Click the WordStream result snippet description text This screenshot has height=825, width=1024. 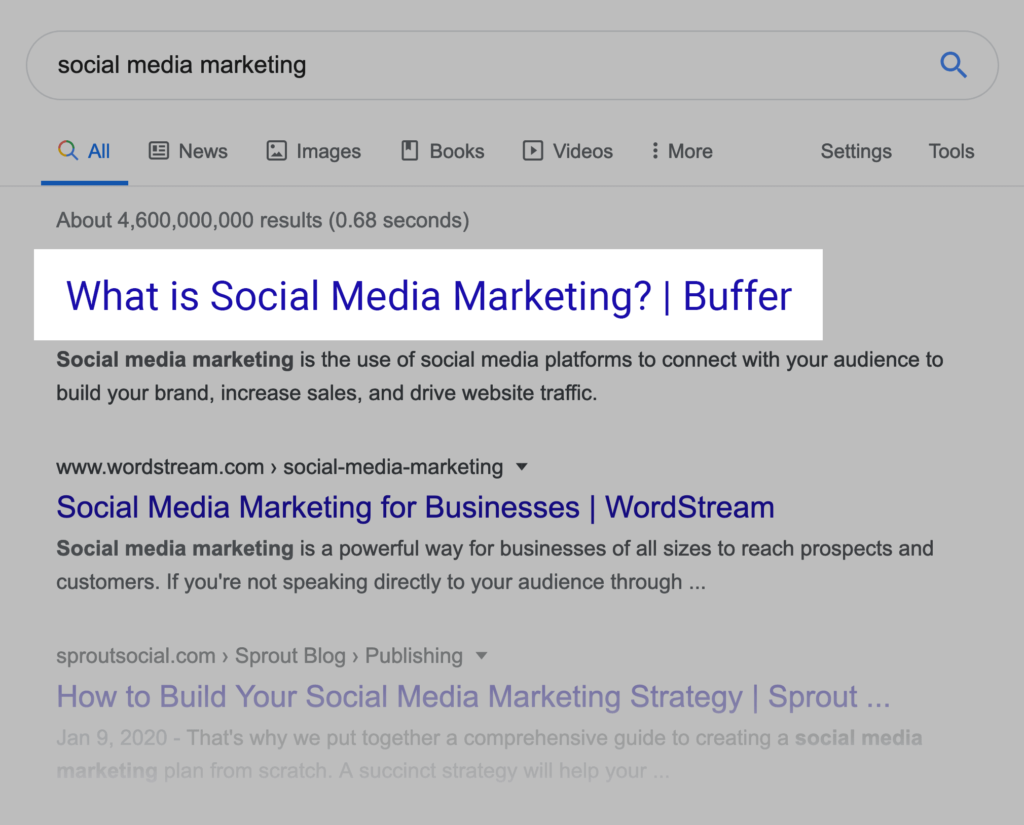pos(495,565)
